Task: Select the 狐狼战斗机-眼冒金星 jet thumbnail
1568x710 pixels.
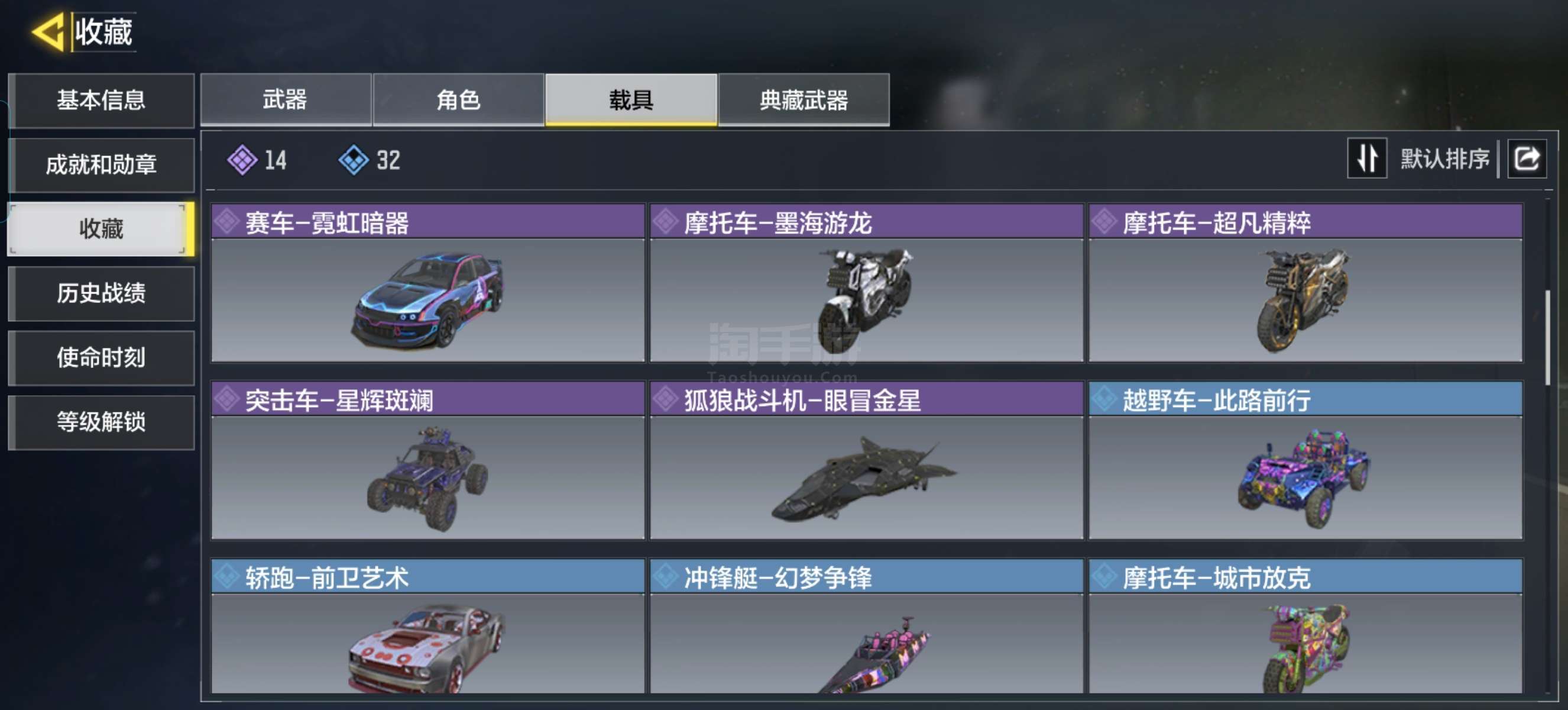Action: click(x=866, y=477)
